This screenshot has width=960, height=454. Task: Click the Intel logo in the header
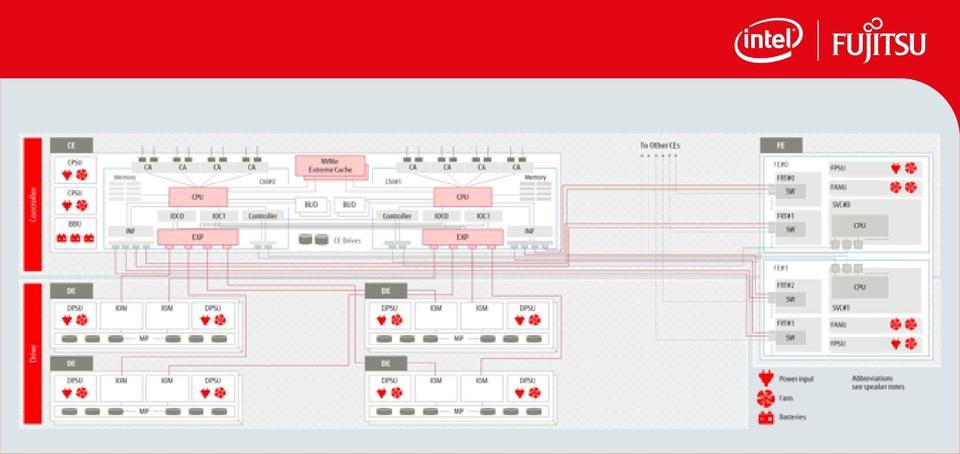[x=768, y=42]
